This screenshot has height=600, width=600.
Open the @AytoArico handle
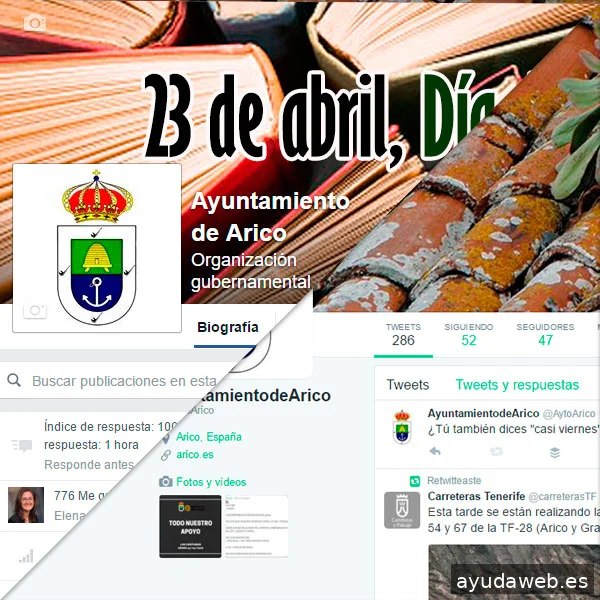pyautogui.click(x=569, y=414)
